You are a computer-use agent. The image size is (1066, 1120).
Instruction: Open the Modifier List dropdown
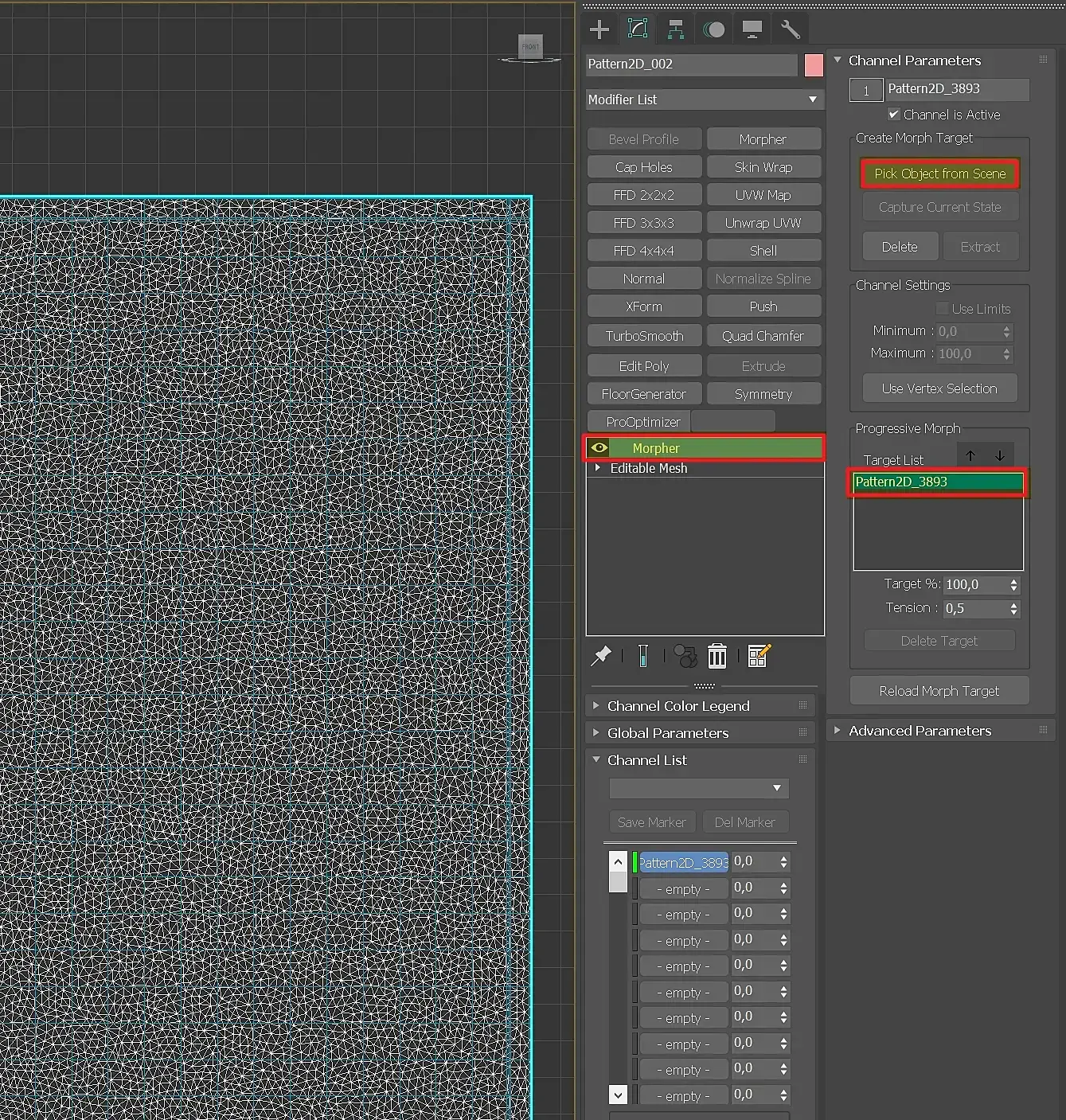(704, 100)
